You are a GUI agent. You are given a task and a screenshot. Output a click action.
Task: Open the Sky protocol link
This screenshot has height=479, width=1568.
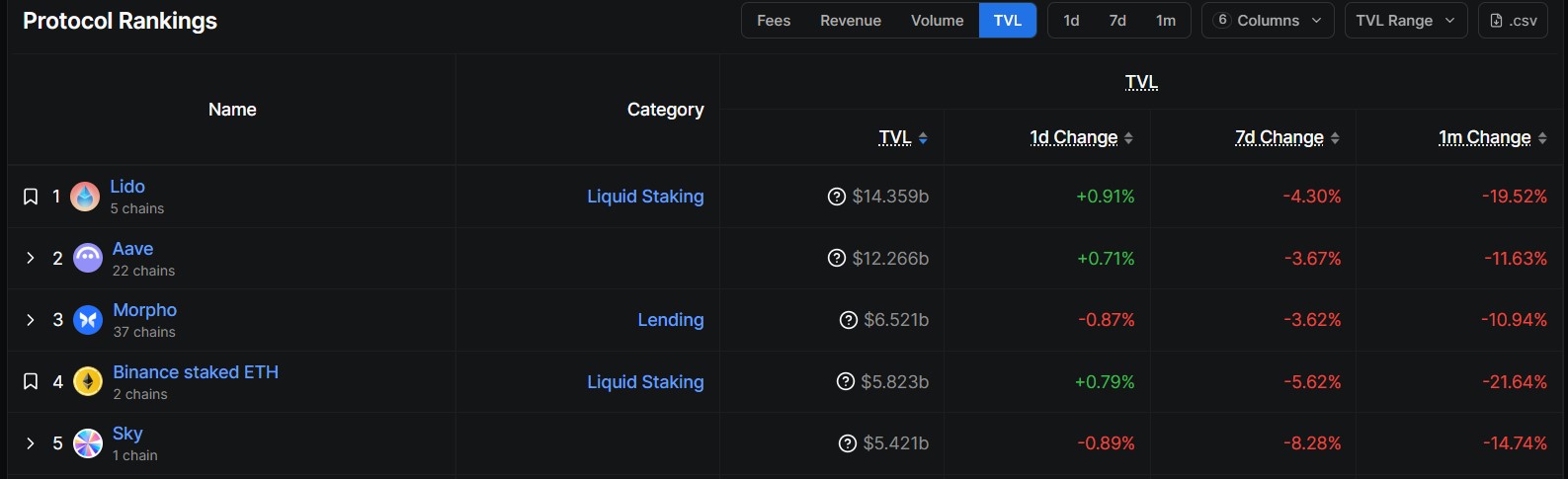pos(127,434)
